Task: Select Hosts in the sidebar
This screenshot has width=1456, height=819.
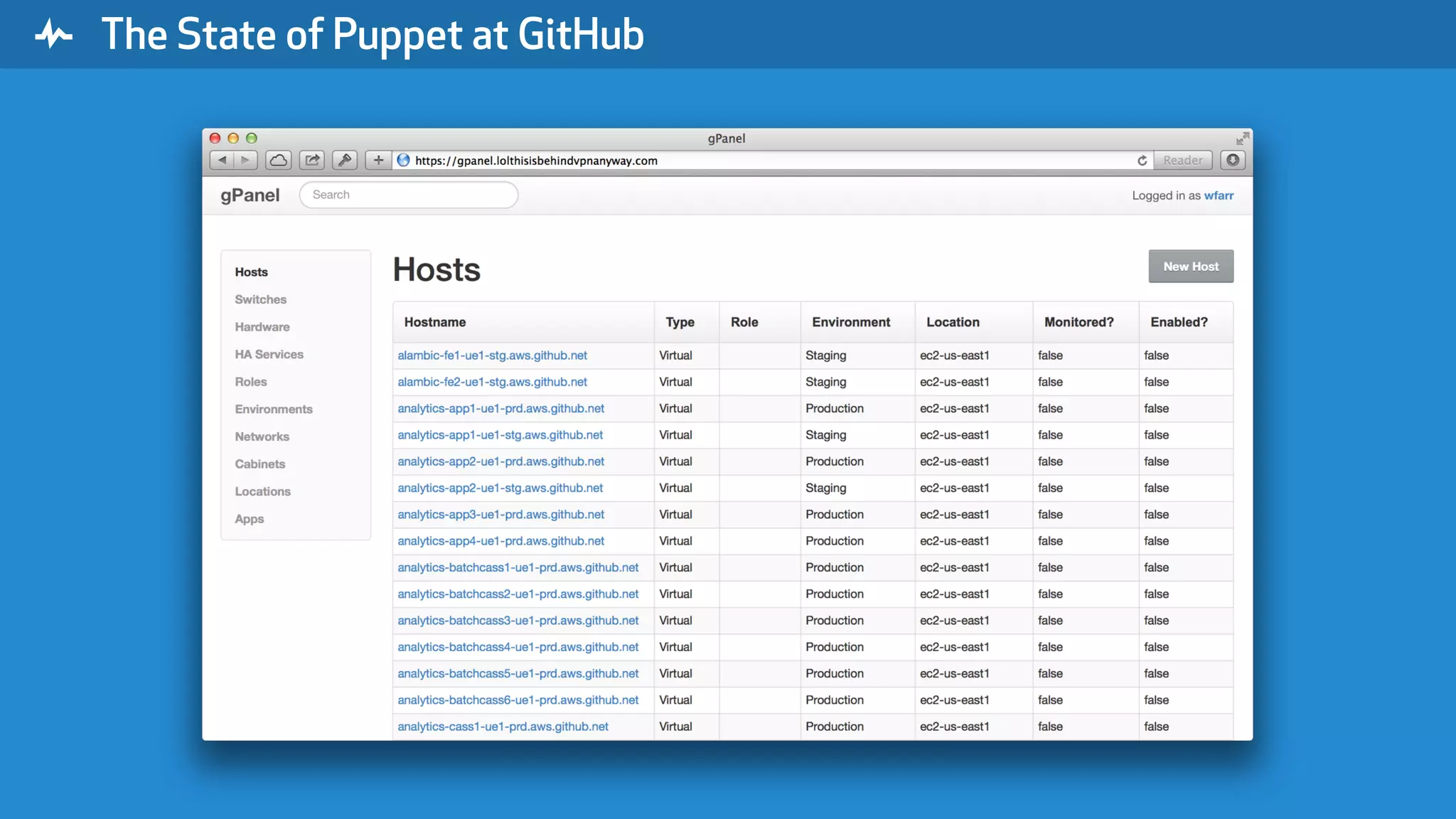Action: point(252,272)
